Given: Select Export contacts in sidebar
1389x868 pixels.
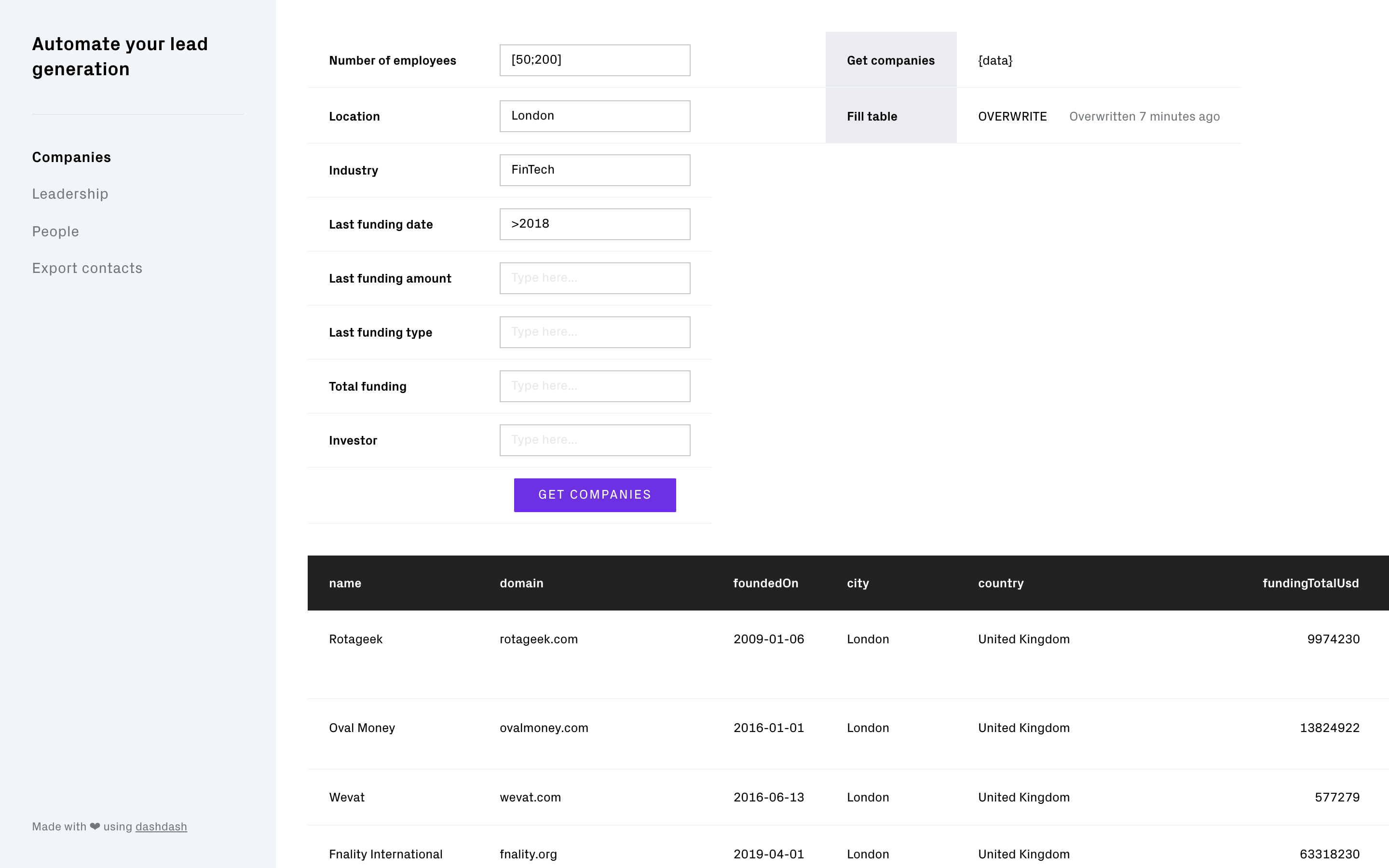Looking at the screenshot, I should [x=87, y=268].
